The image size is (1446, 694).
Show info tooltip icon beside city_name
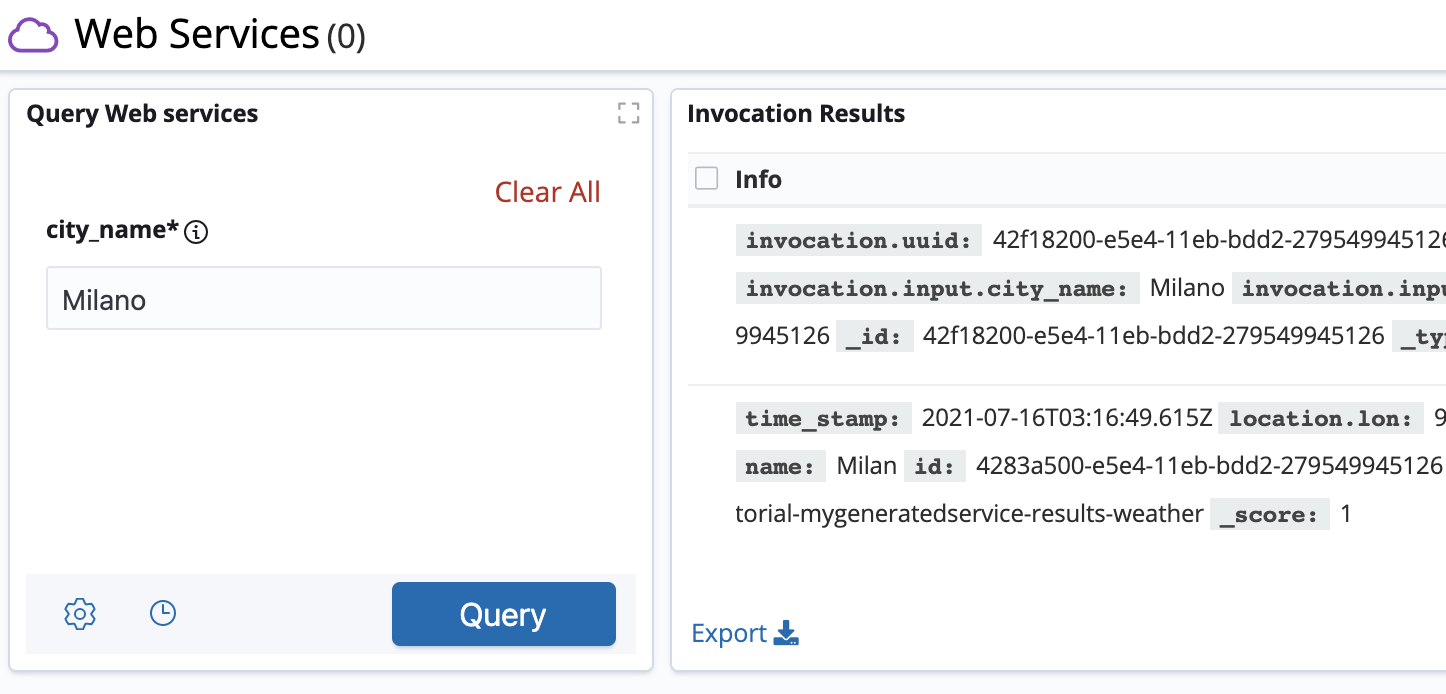197,233
